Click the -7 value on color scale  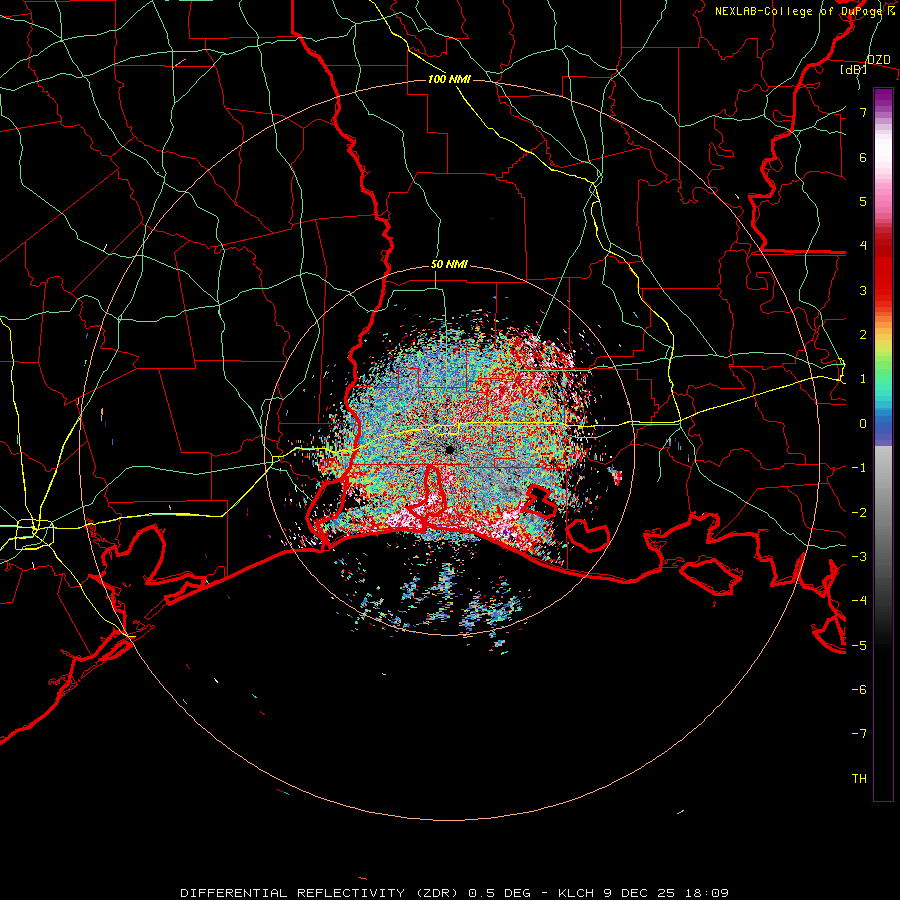click(859, 734)
